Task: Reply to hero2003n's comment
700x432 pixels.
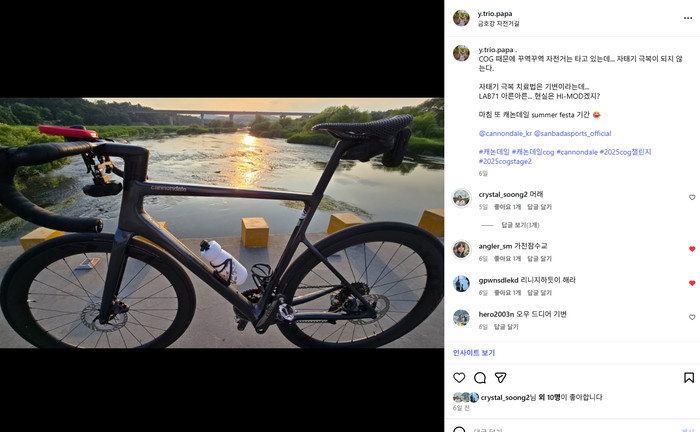Action: pyautogui.click(x=506, y=327)
